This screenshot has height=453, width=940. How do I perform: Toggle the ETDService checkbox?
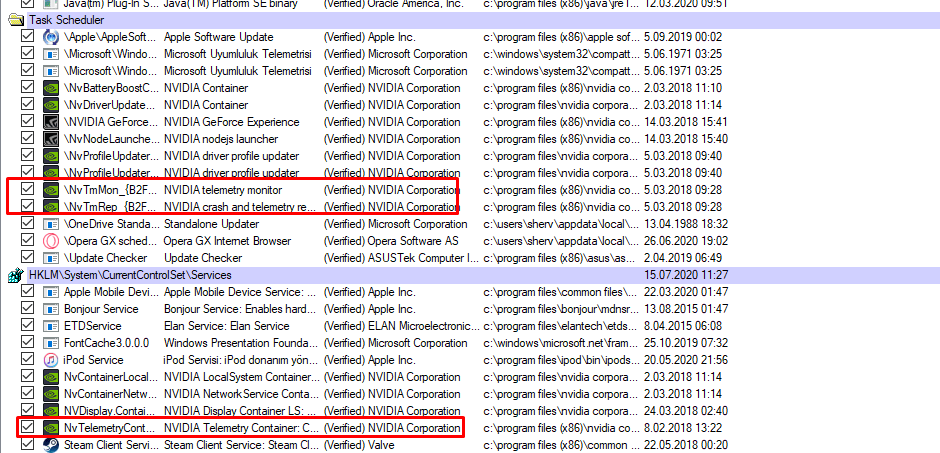pyautogui.click(x=26, y=325)
